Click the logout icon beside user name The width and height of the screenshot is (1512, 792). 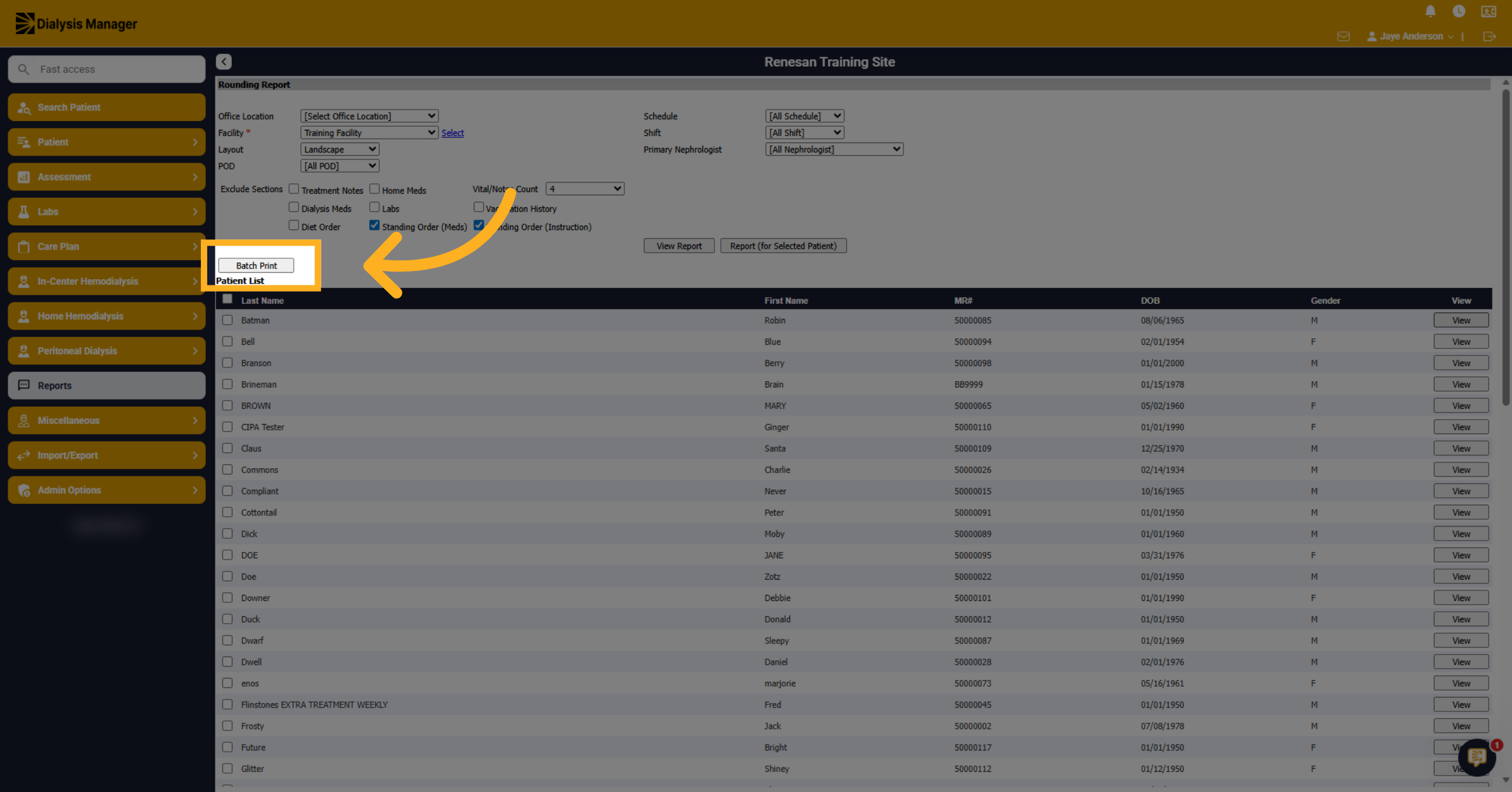point(1489,37)
